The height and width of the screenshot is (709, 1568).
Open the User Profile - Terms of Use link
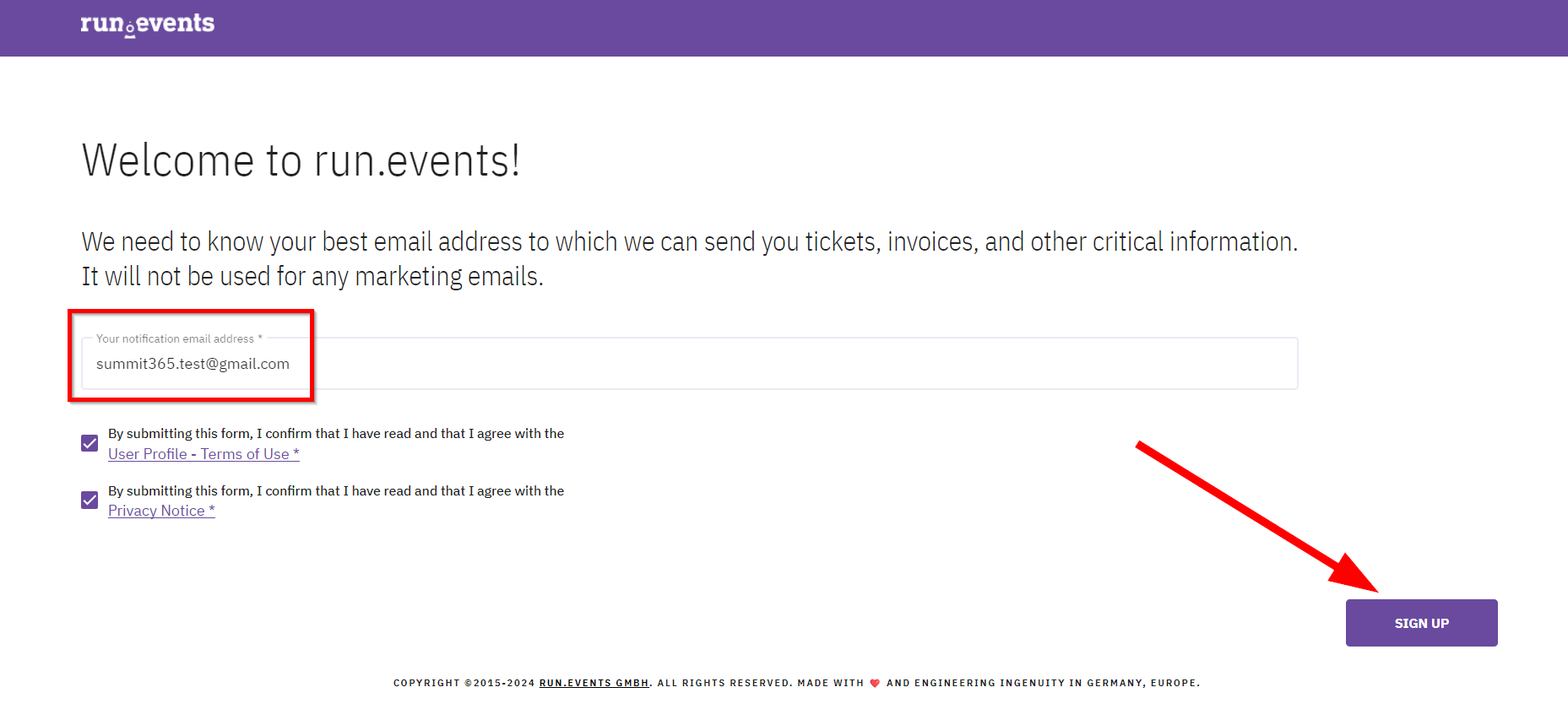pyautogui.click(x=203, y=454)
